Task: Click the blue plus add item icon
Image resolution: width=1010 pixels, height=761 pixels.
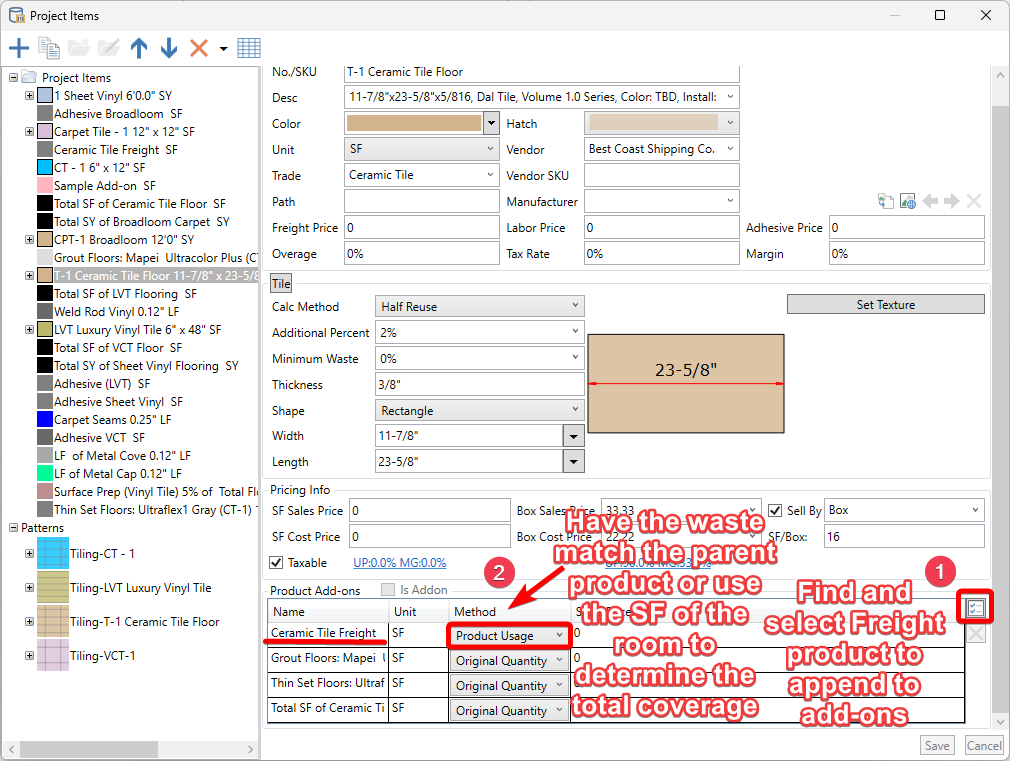Action: [x=19, y=48]
